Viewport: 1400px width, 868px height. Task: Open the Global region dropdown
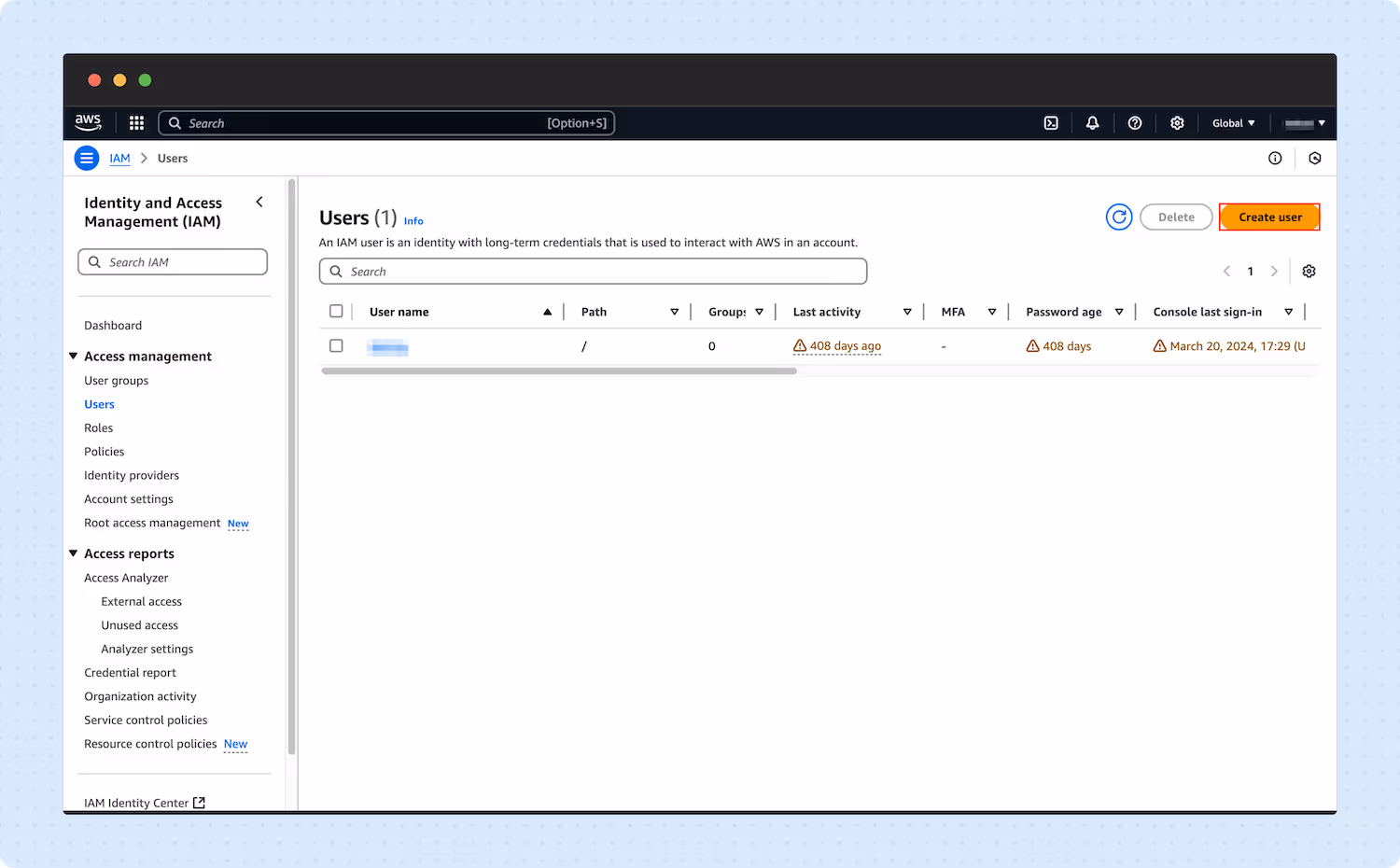[1233, 122]
